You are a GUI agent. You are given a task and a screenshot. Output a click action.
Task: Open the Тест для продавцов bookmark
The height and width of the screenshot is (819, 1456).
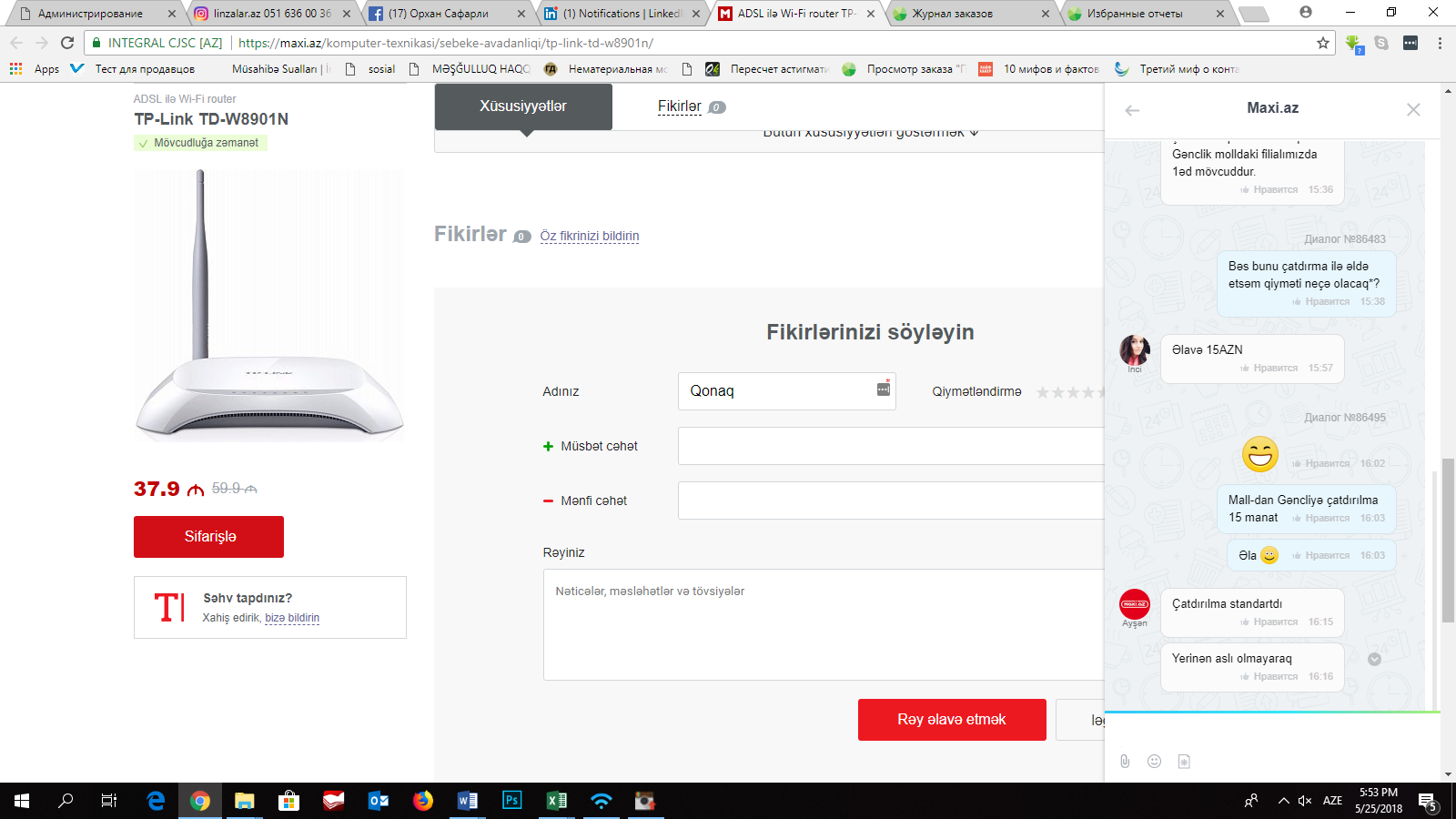point(134,69)
